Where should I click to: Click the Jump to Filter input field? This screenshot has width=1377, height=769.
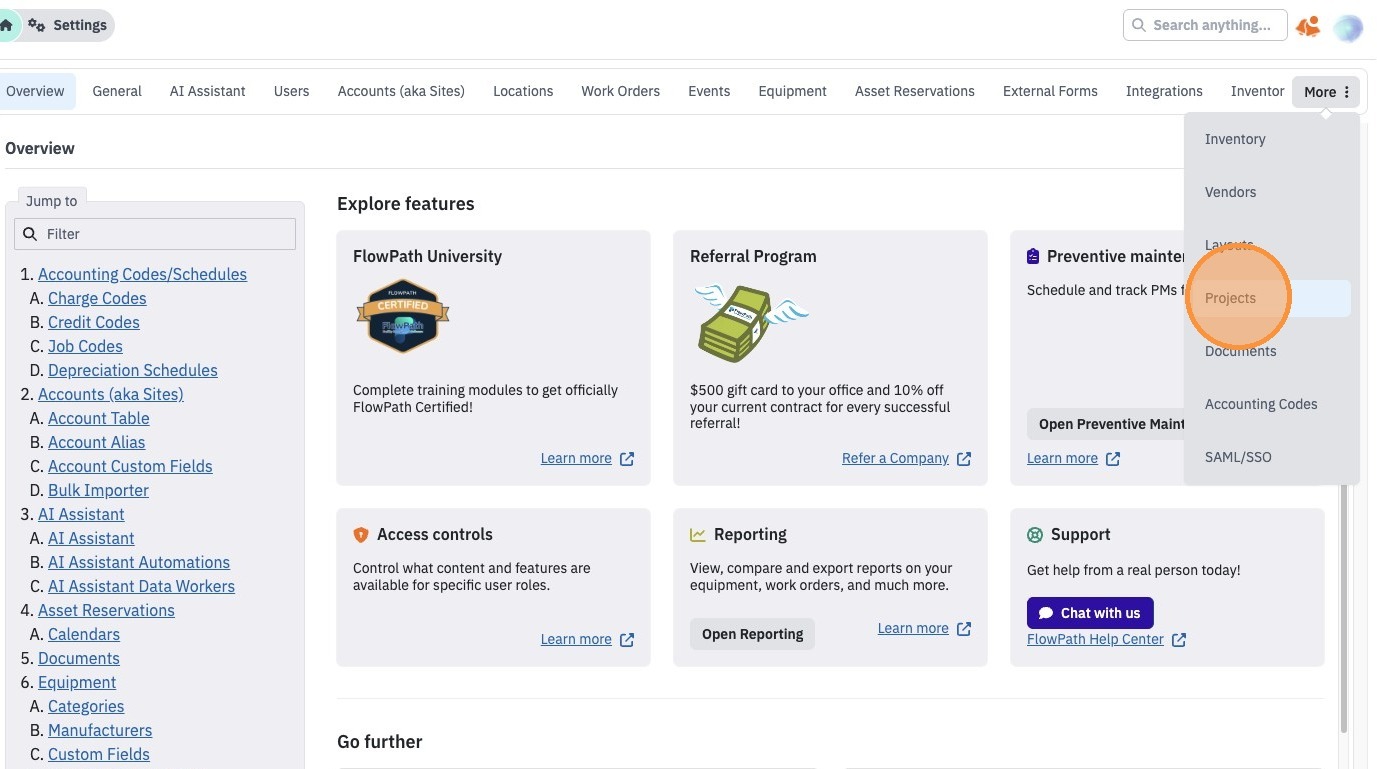pyautogui.click(x=155, y=234)
